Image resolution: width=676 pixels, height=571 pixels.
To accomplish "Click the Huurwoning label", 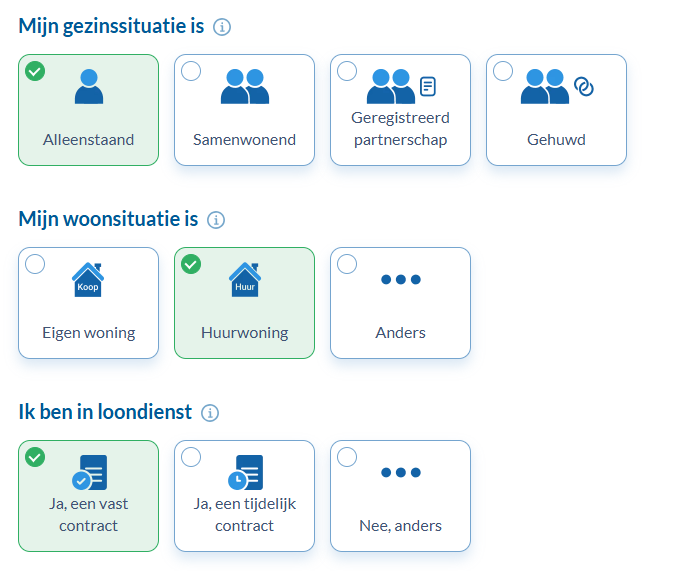I will click(x=244, y=333).
